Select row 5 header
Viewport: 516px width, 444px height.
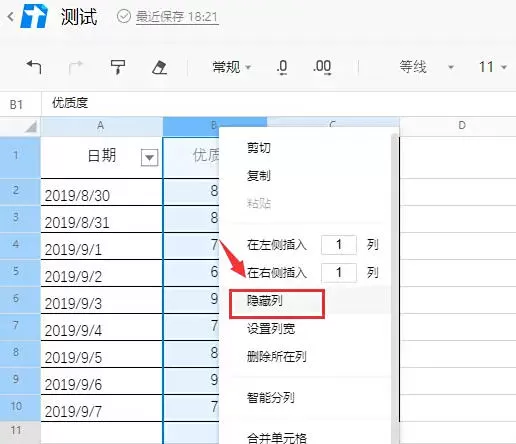(20, 273)
